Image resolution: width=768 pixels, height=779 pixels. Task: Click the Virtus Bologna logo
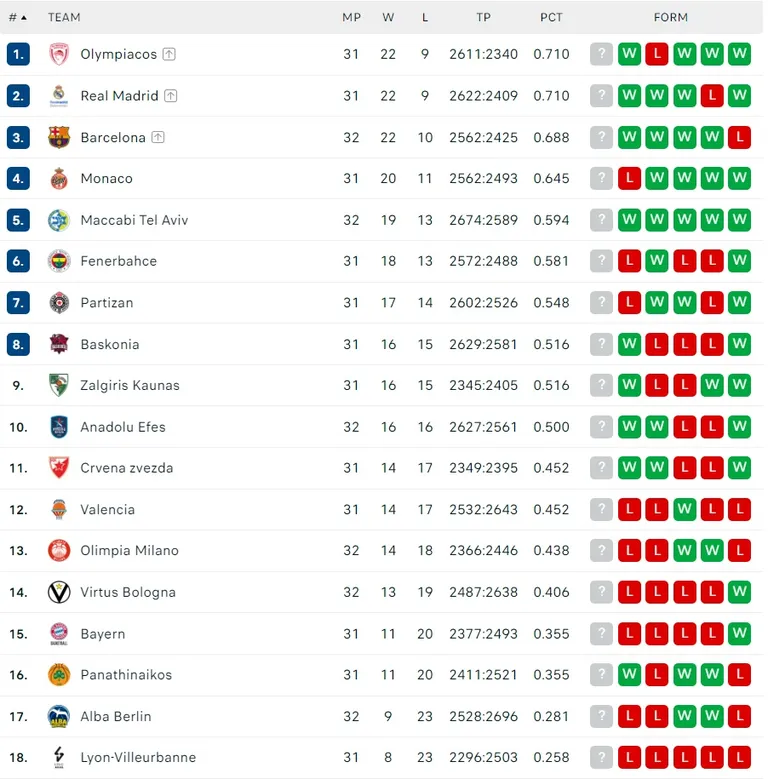pyautogui.click(x=59, y=592)
